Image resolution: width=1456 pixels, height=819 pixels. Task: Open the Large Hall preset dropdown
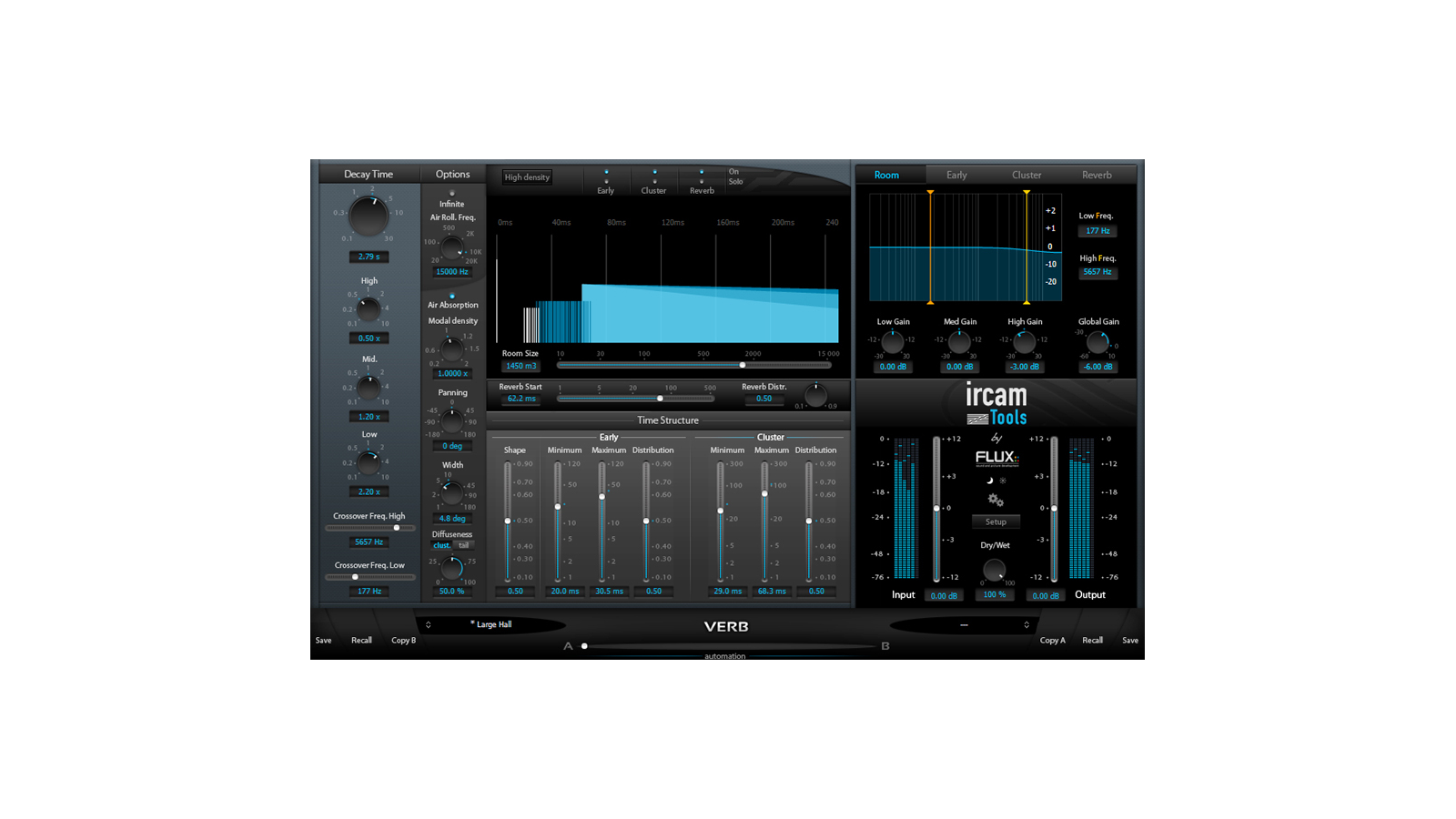click(491, 624)
